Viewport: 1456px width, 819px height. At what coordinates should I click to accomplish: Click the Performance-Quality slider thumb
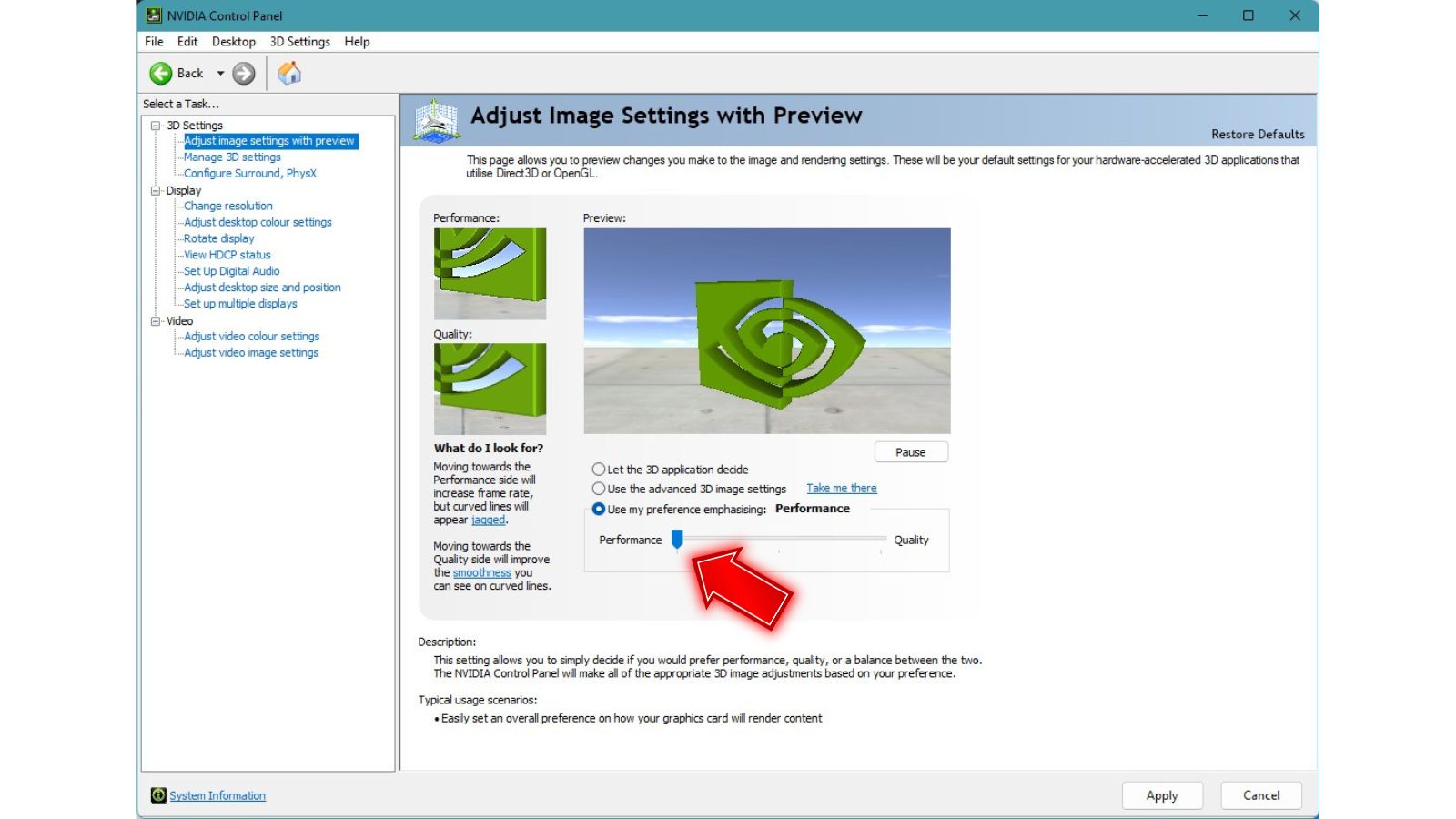[677, 540]
